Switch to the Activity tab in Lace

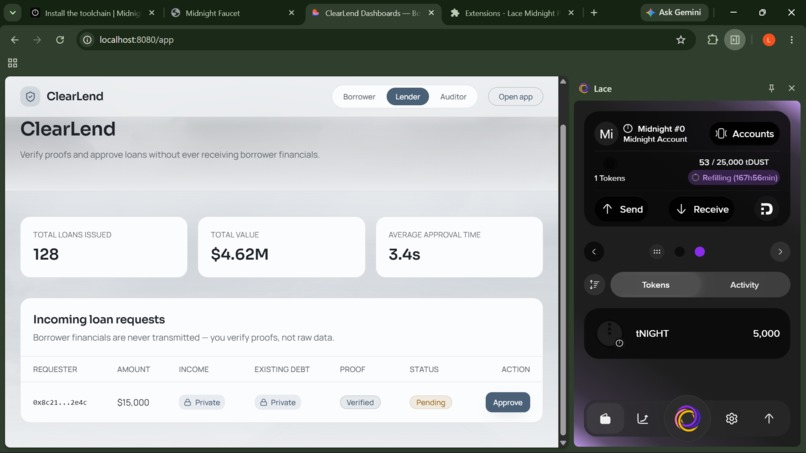click(x=744, y=284)
